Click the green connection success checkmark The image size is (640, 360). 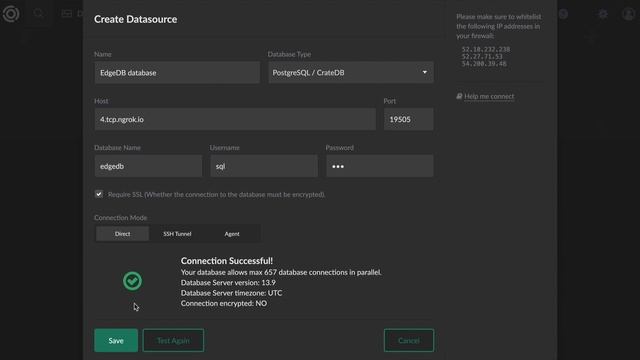[x=132, y=281]
